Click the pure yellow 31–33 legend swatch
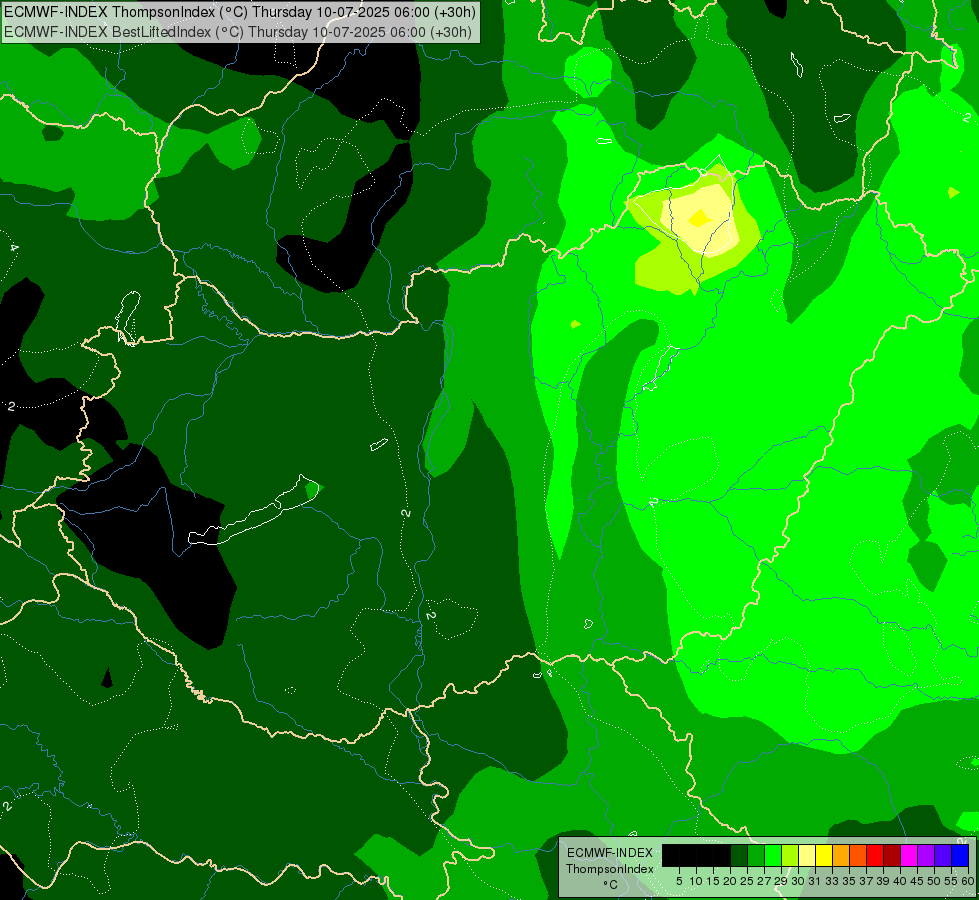Viewport: 979px width, 900px height. [824, 855]
